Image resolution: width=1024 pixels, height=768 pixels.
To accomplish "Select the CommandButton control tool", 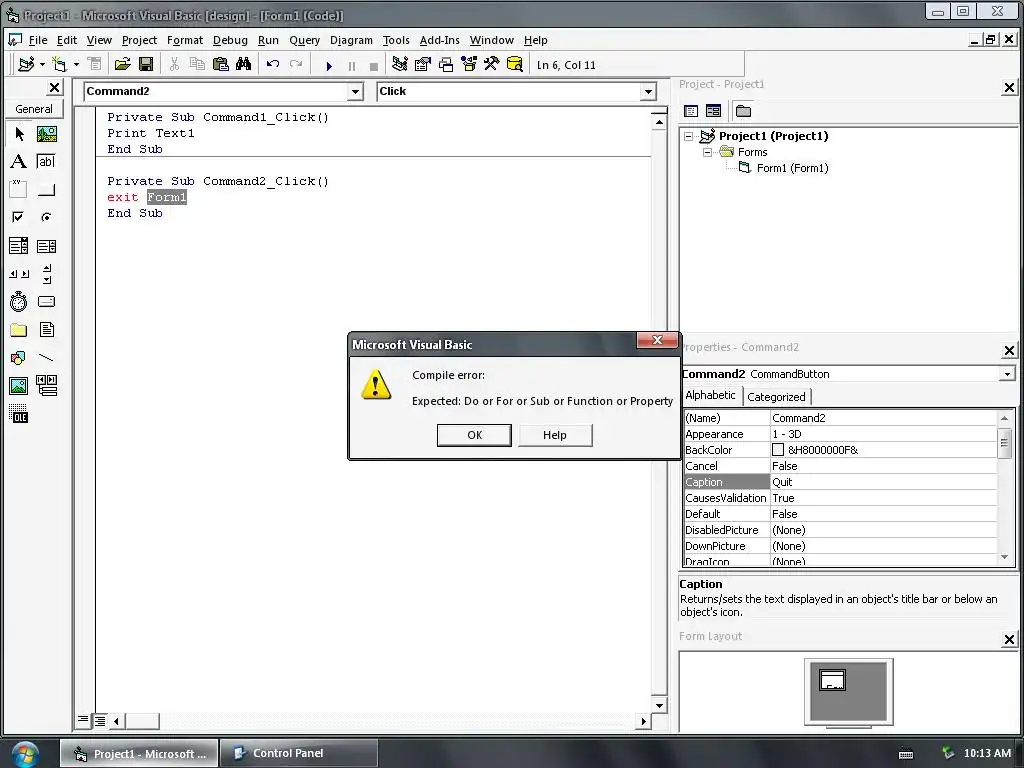I will 46,189.
